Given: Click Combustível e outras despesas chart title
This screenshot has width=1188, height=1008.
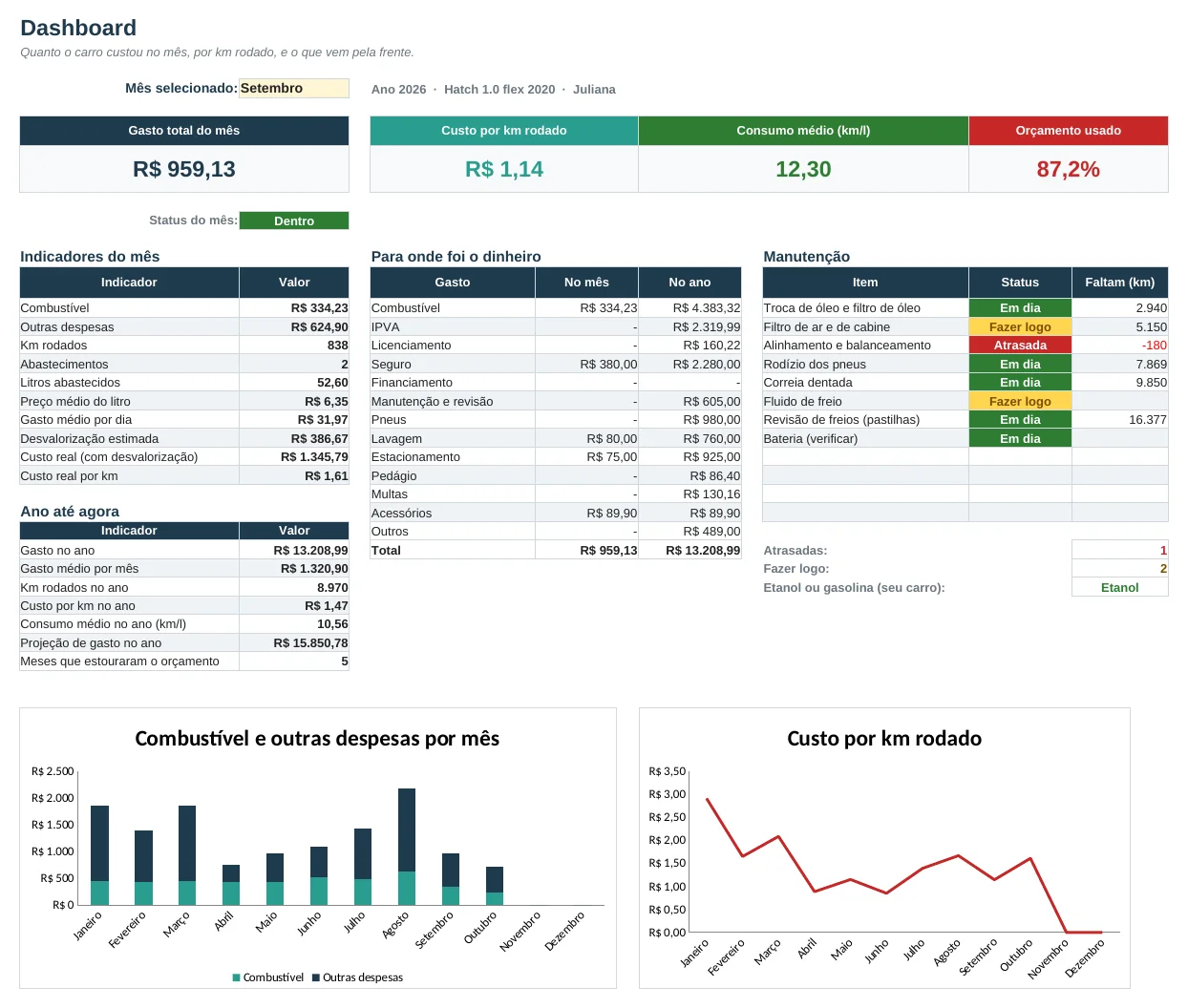Looking at the screenshot, I should (317, 739).
